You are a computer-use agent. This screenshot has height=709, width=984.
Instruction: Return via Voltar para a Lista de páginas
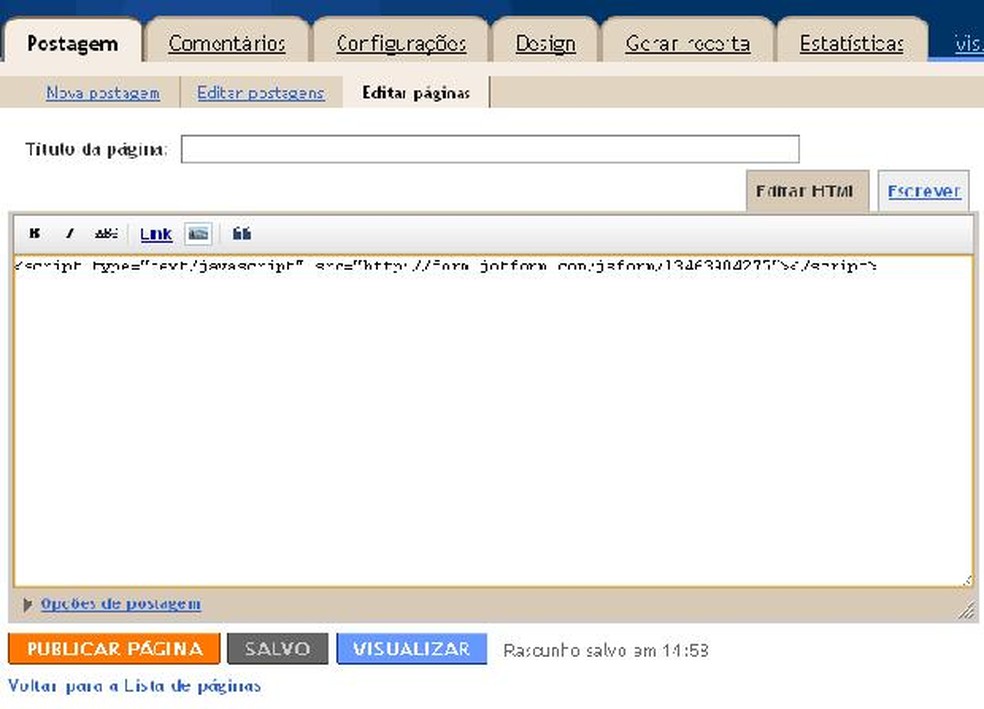[134, 686]
